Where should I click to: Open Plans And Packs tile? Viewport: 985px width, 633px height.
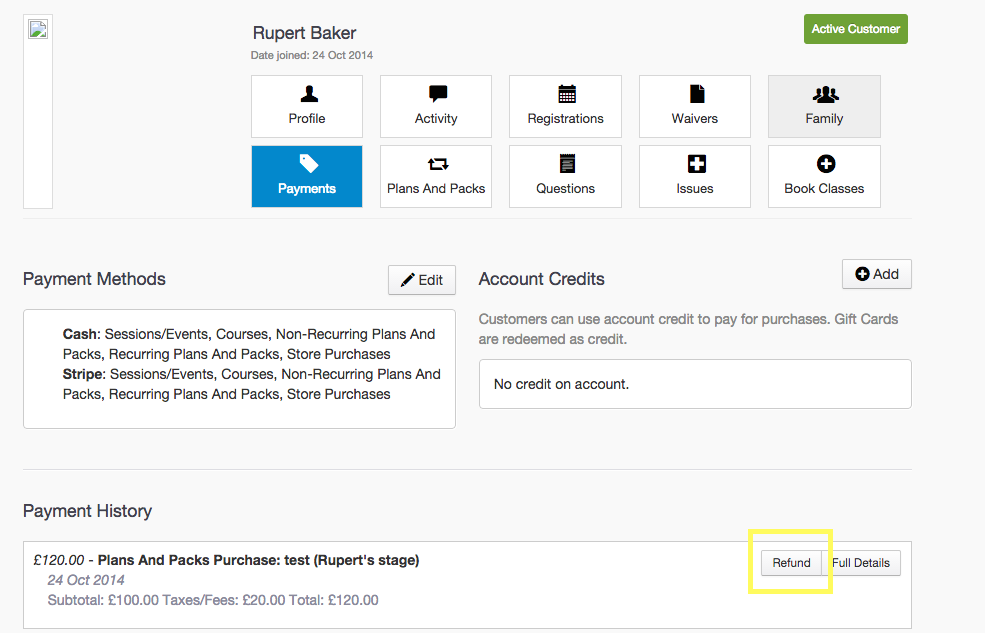tap(436, 176)
